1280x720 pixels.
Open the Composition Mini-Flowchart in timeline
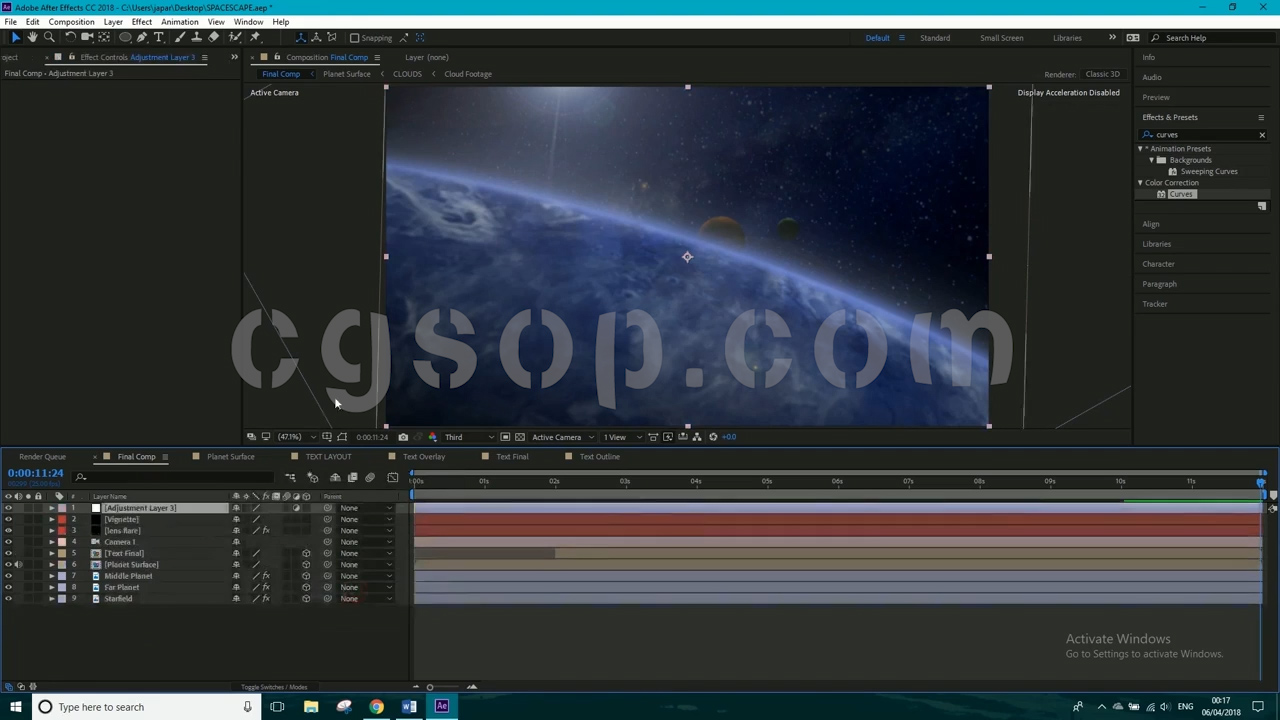click(290, 478)
